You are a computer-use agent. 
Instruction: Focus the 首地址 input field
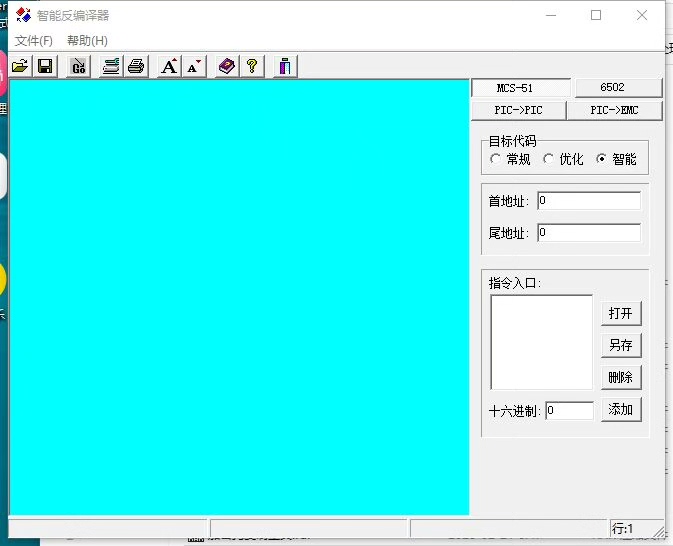pos(589,201)
